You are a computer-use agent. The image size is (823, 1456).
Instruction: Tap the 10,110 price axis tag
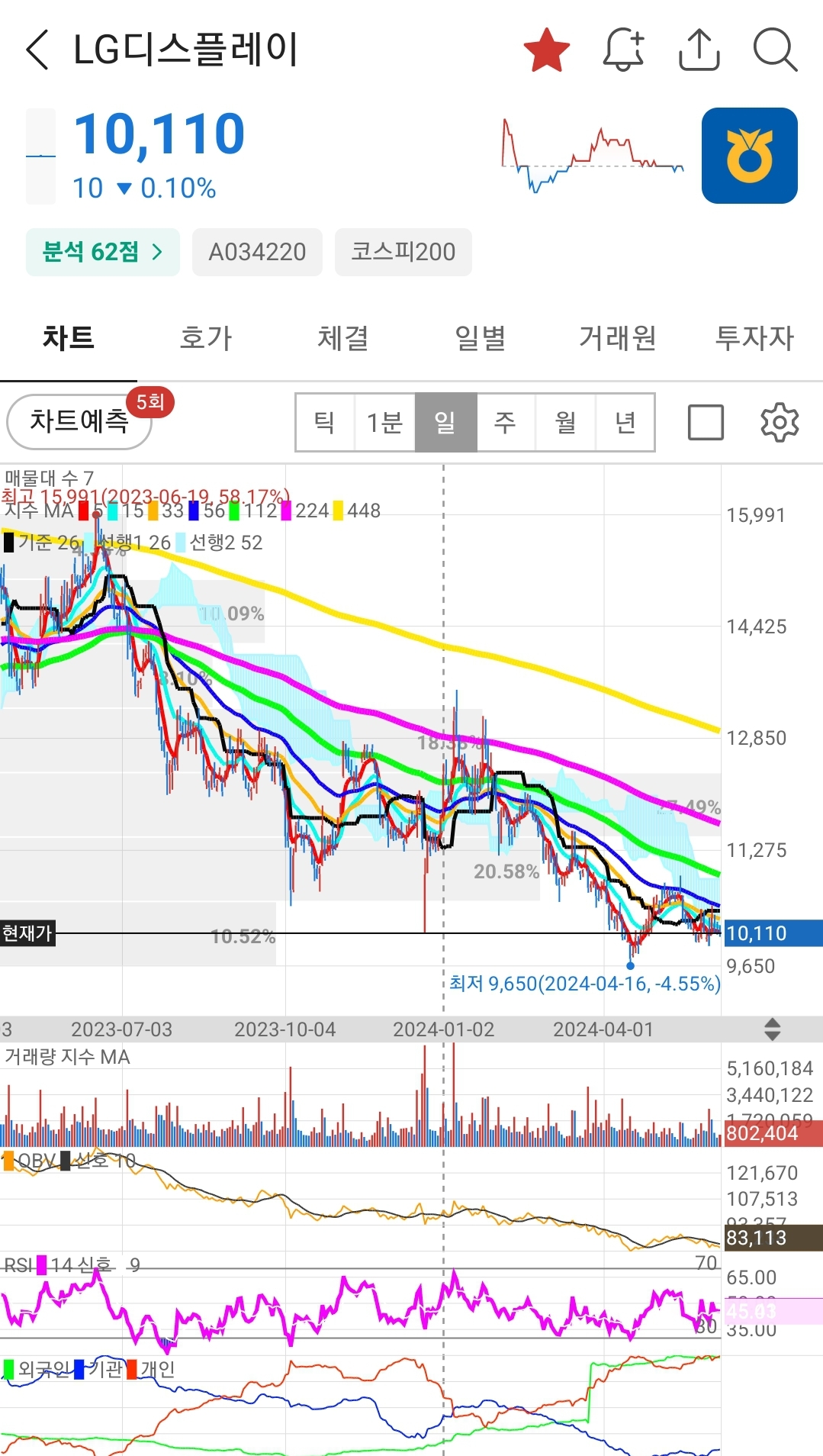pyautogui.click(x=773, y=933)
